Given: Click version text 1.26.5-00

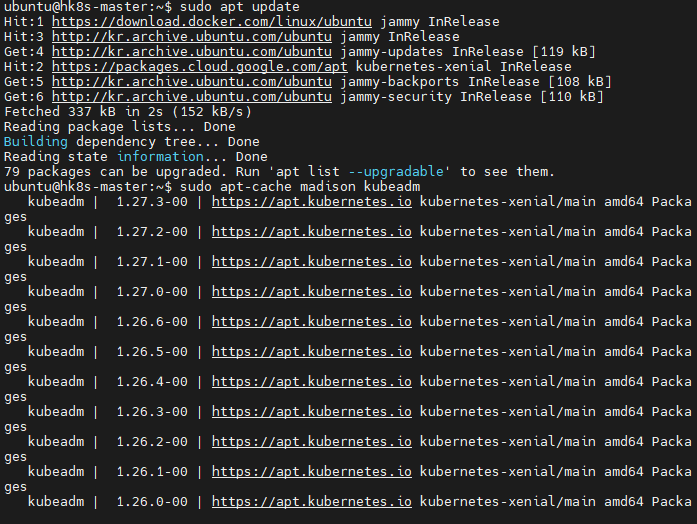Looking at the screenshot, I should click(152, 352).
